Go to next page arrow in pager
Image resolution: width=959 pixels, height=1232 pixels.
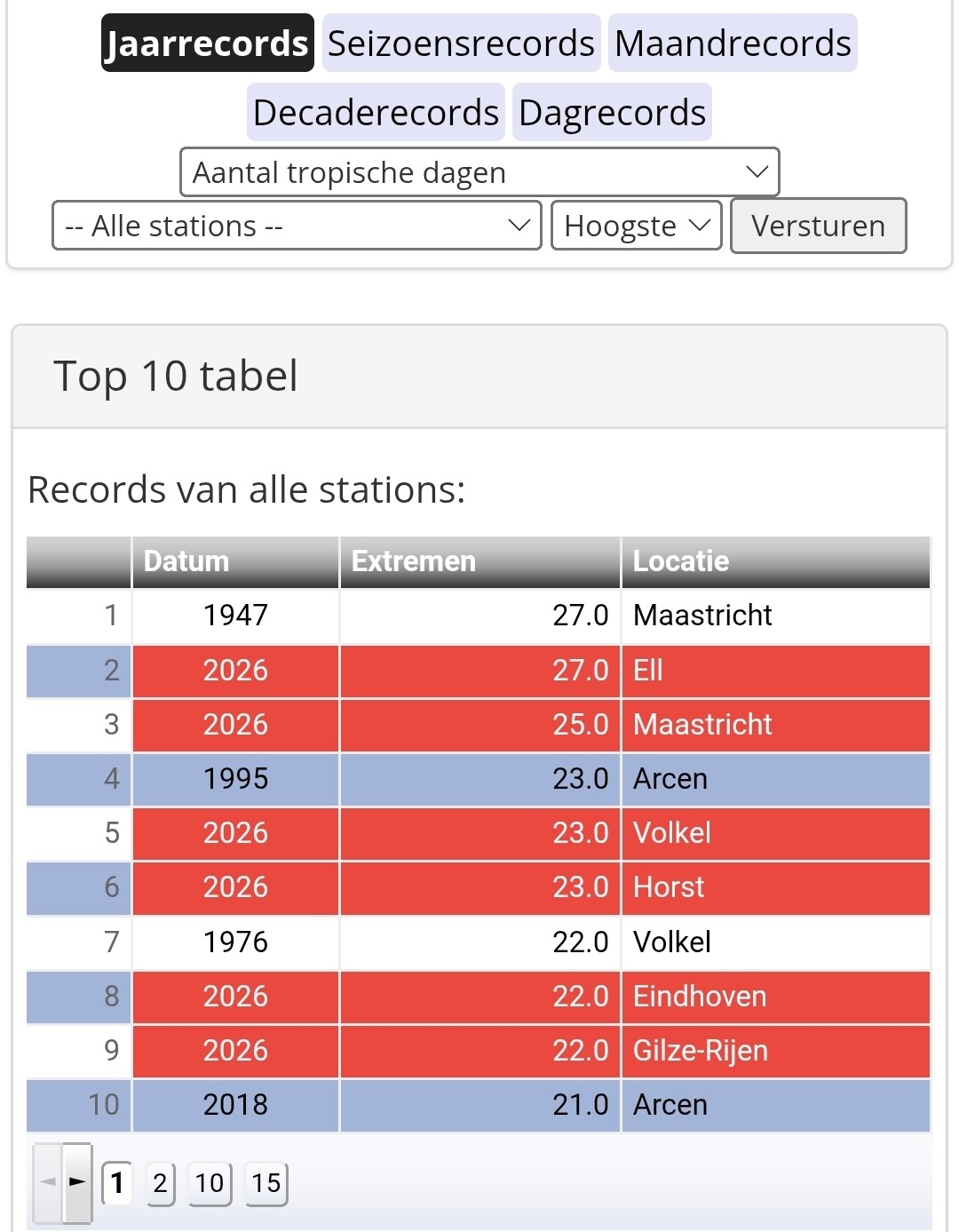click(77, 1182)
